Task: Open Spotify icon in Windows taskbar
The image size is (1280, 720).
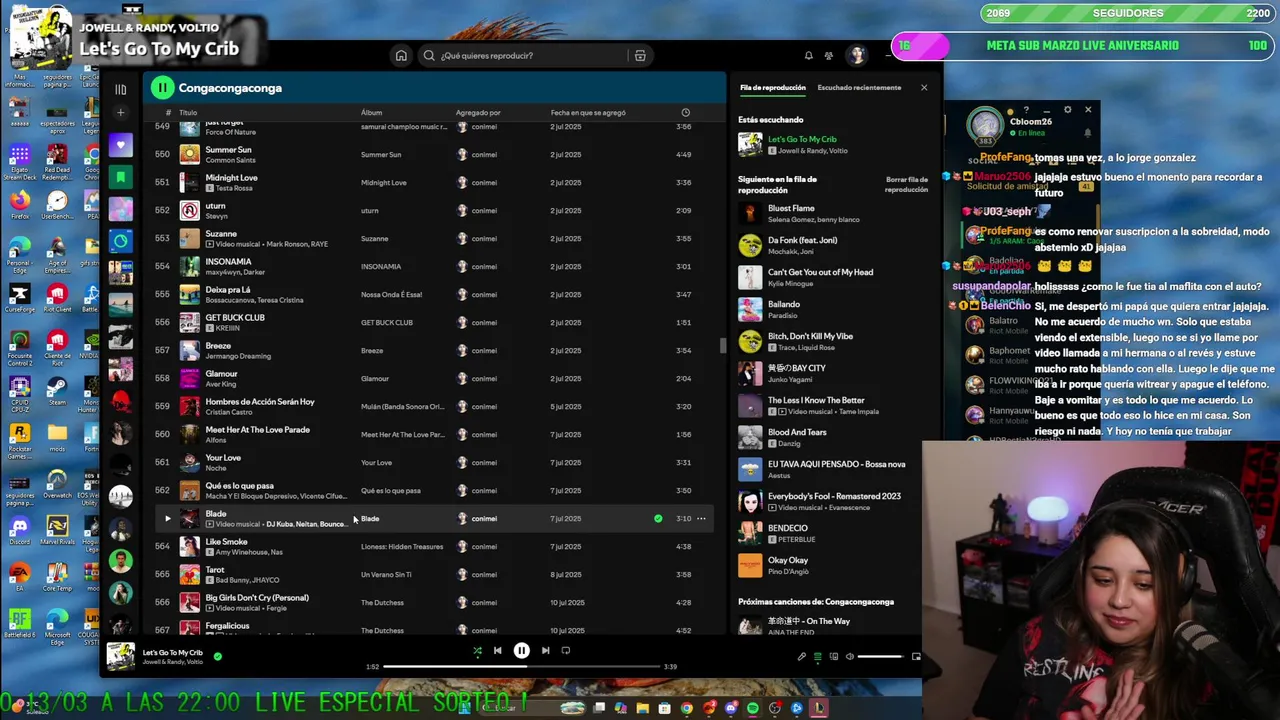Action: [x=753, y=709]
